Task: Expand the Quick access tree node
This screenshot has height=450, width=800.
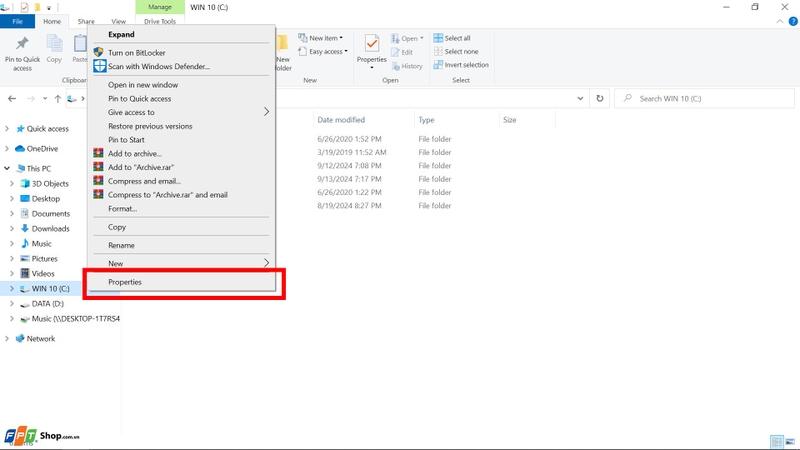Action: click(7, 129)
